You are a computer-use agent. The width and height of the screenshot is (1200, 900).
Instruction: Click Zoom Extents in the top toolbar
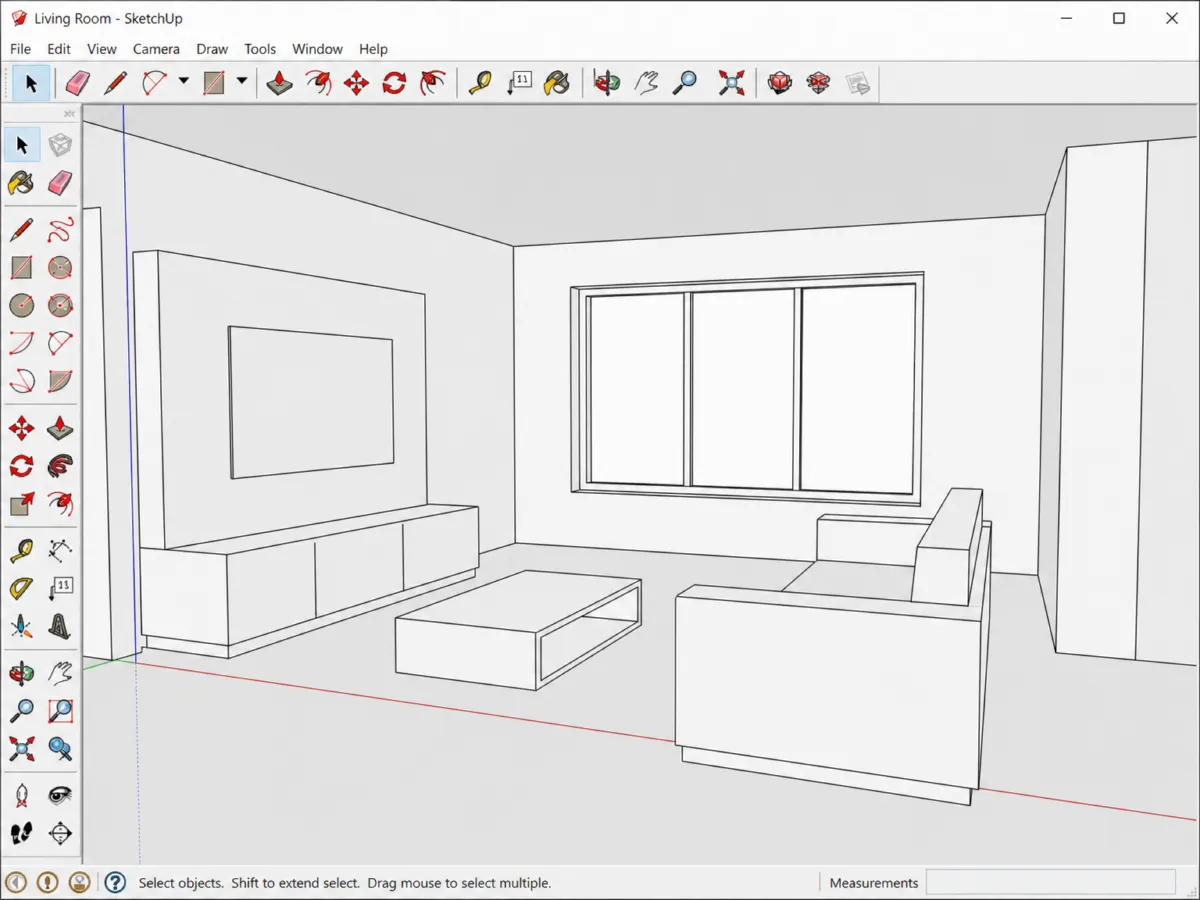coord(732,83)
